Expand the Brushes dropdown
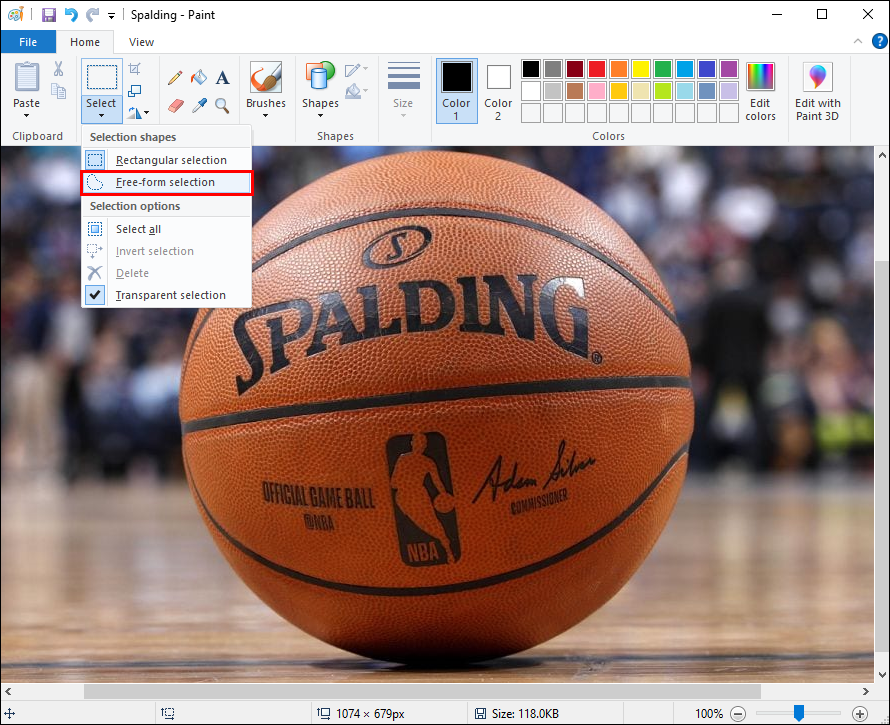The image size is (890, 725). 266,114
